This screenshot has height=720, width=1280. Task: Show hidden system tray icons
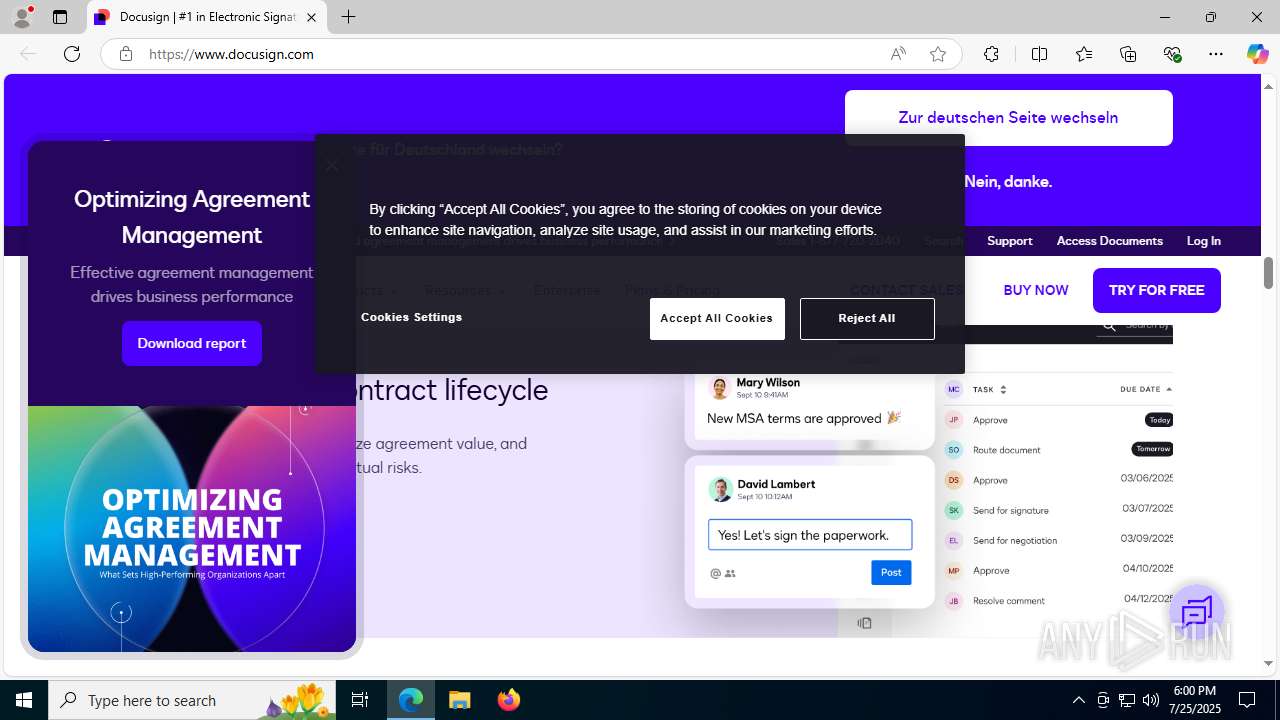click(x=1078, y=700)
